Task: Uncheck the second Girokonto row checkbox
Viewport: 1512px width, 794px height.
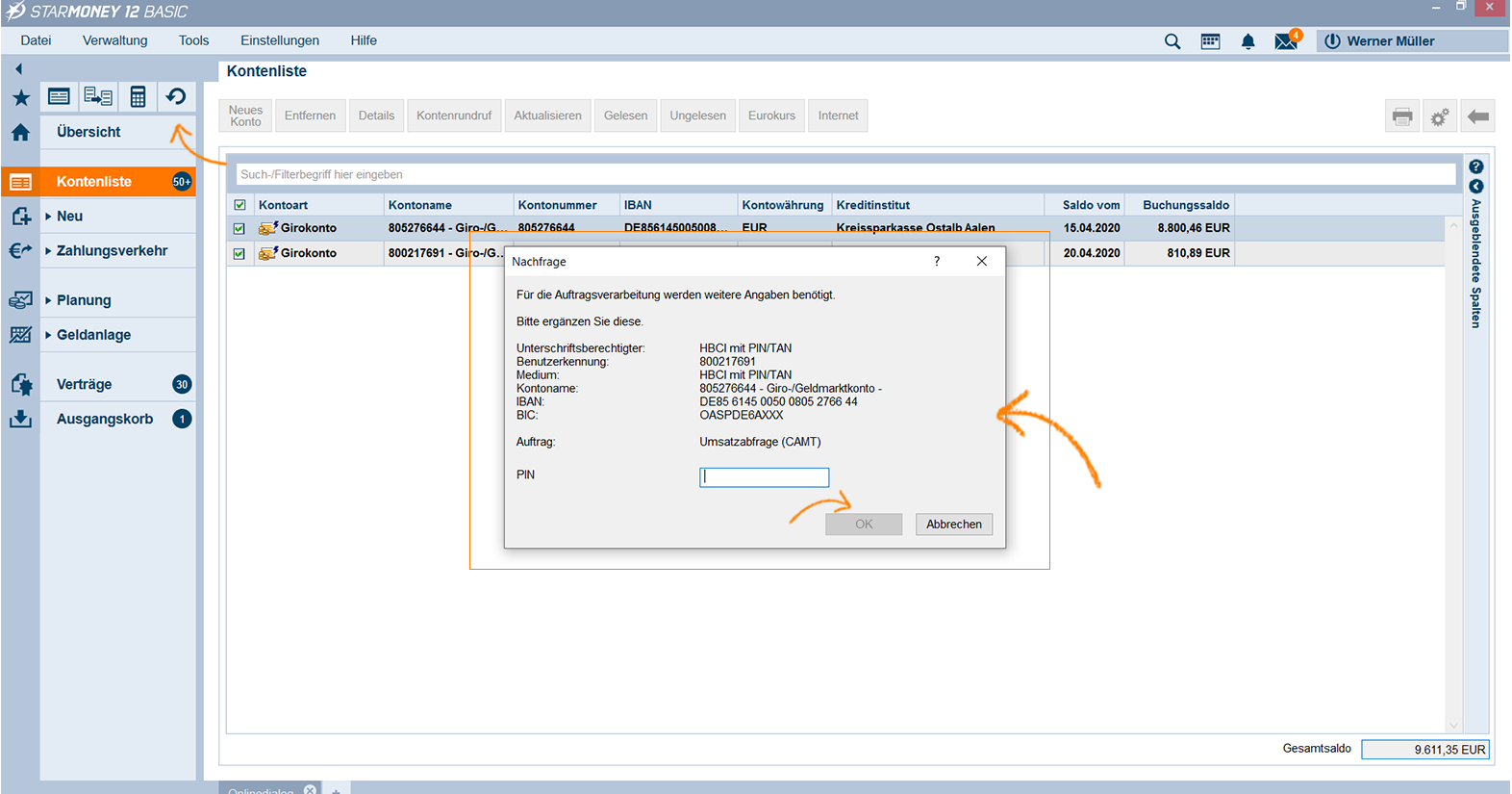Action: click(x=239, y=254)
